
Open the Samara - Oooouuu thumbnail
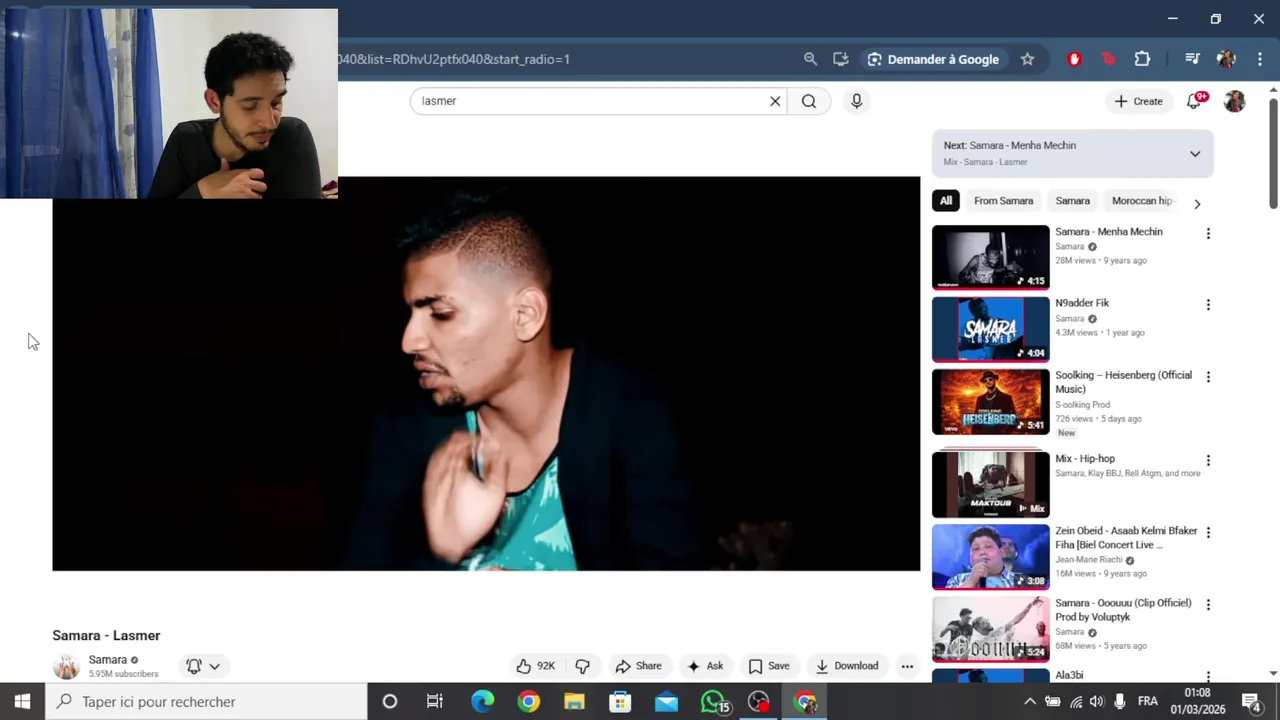click(x=991, y=629)
